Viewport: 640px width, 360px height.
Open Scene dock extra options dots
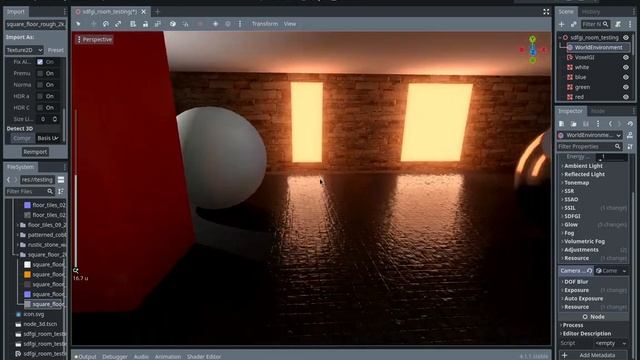(x=630, y=24)
